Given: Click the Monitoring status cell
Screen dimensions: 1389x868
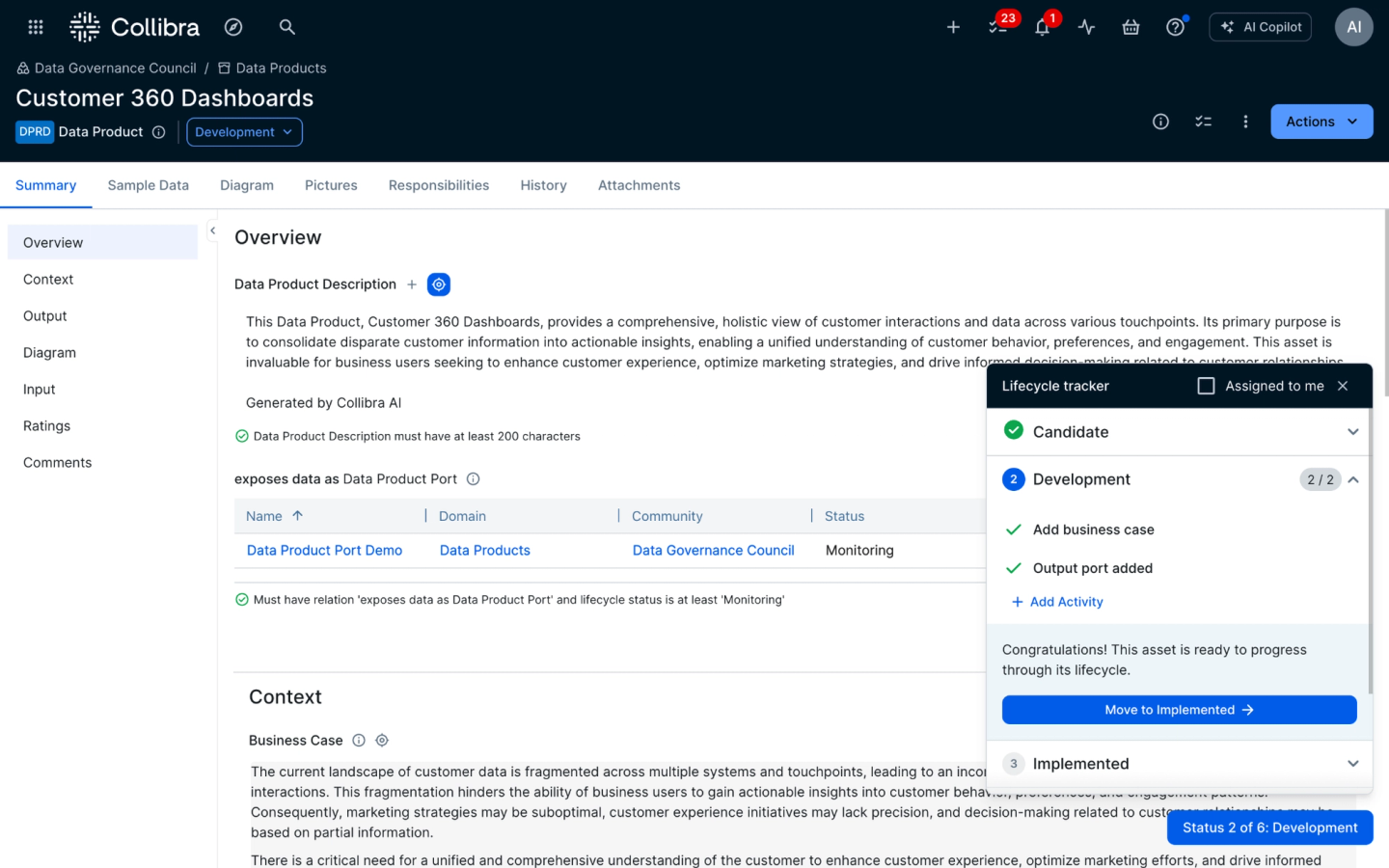Looking at the screenshot, I should pos(859,550).
